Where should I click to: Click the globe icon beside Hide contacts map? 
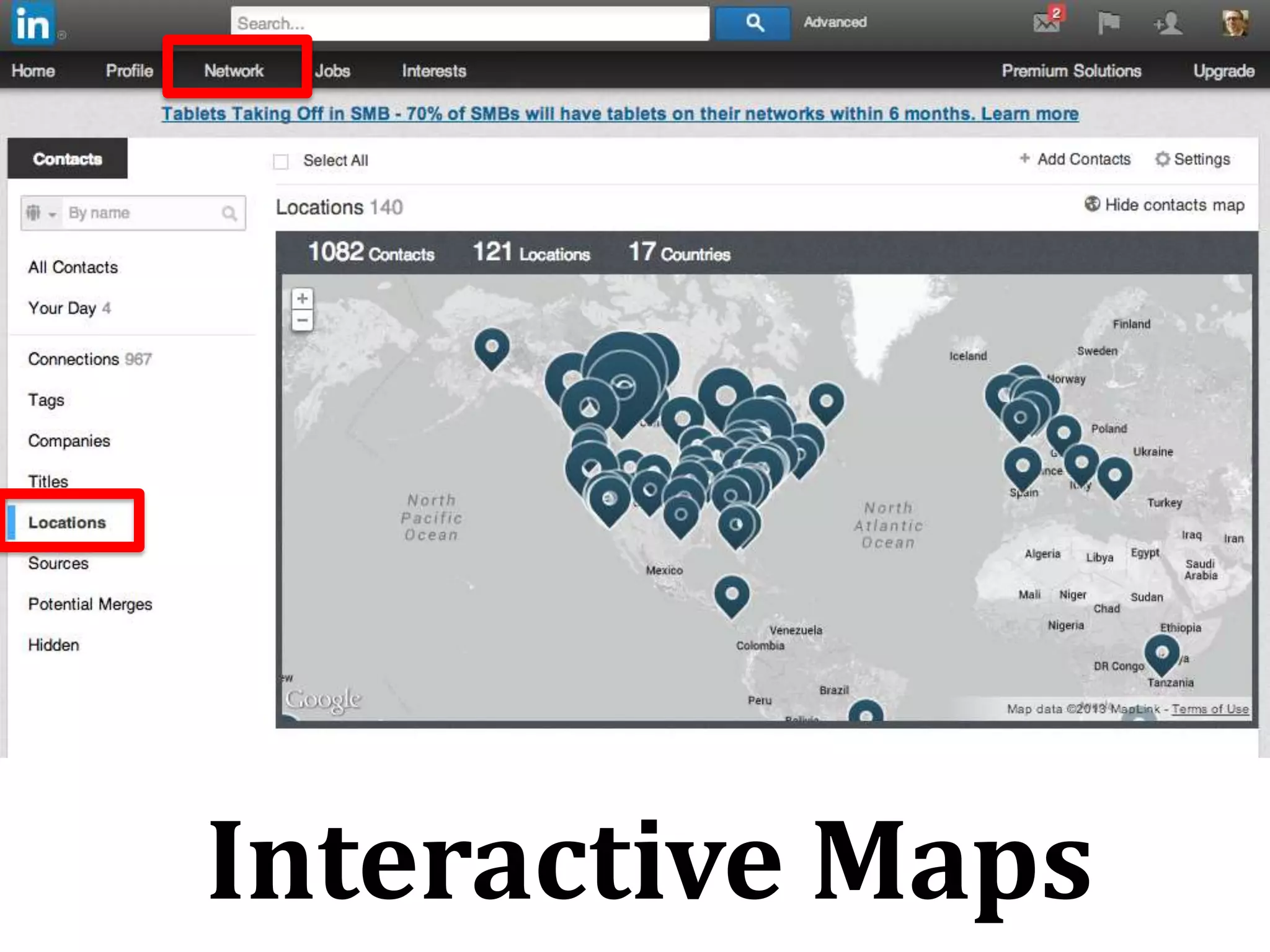click(1092, 203)
